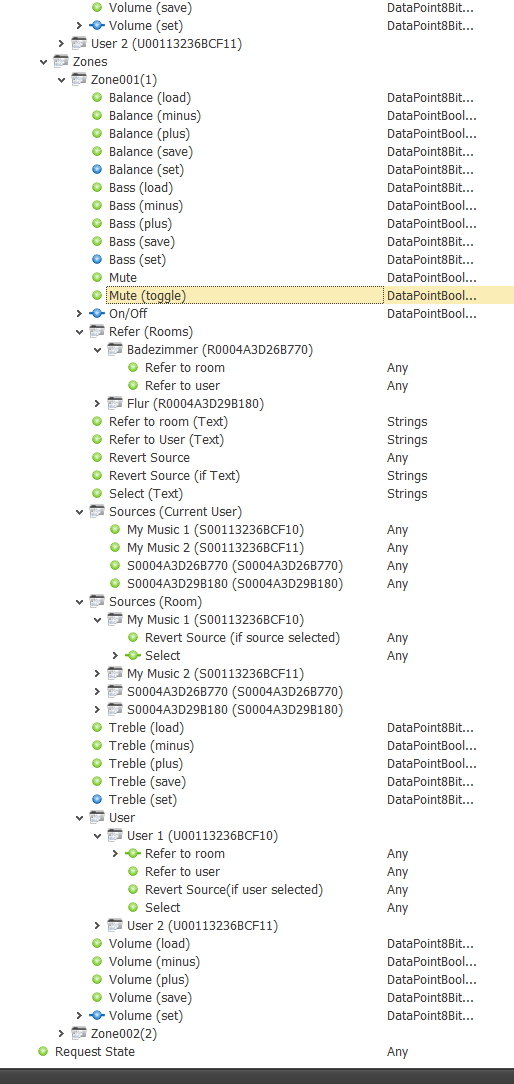The image size is (514, 1084).
Task: Click the folder icon of Zones
Action: 61,62
